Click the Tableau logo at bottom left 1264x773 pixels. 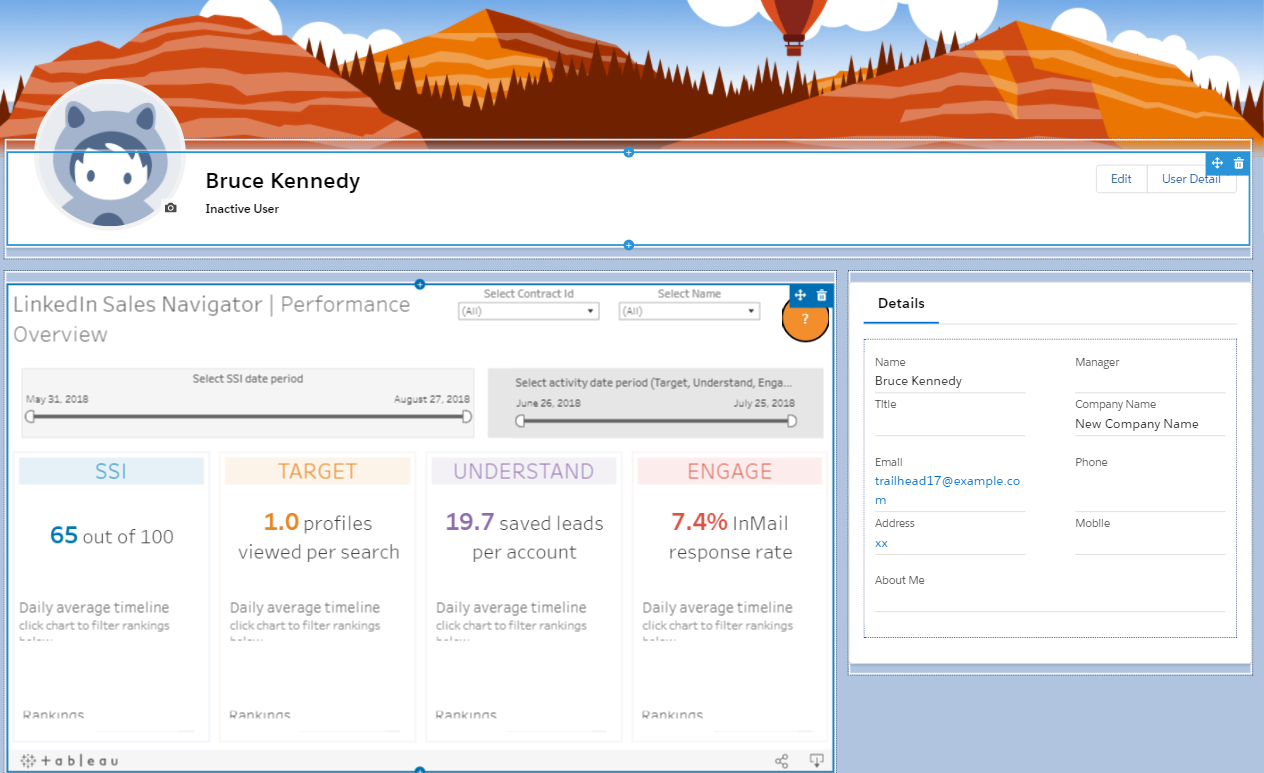tap(60, 759)
